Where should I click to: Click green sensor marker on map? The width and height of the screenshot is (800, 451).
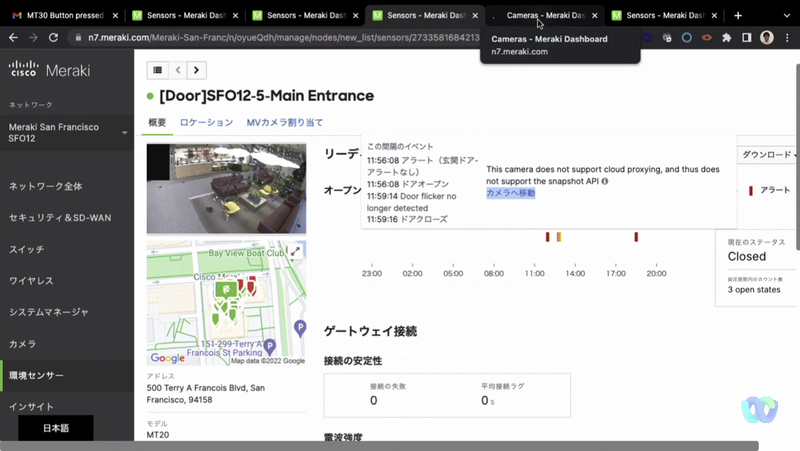coord(226,290)
